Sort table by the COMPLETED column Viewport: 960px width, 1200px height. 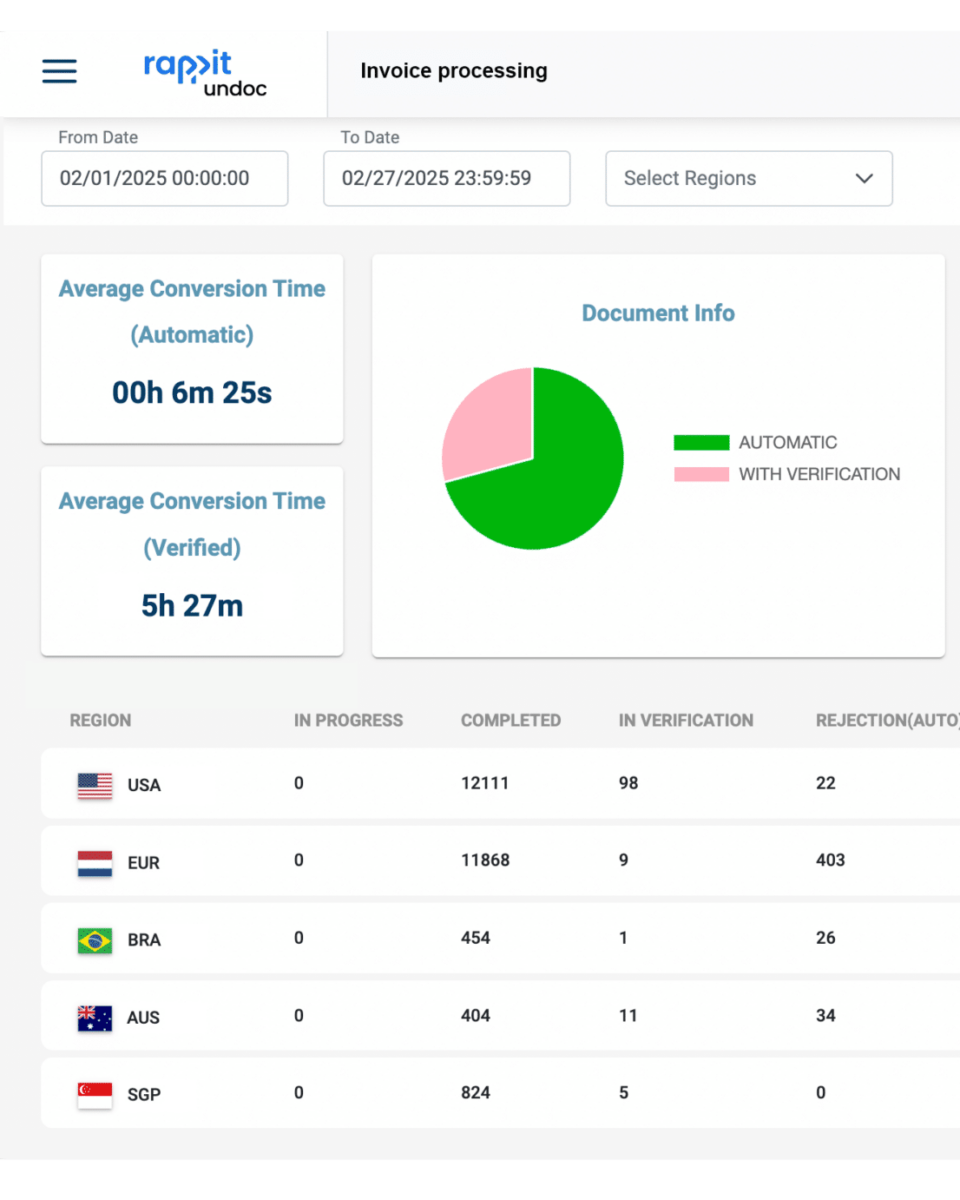(x=511, y=720)
